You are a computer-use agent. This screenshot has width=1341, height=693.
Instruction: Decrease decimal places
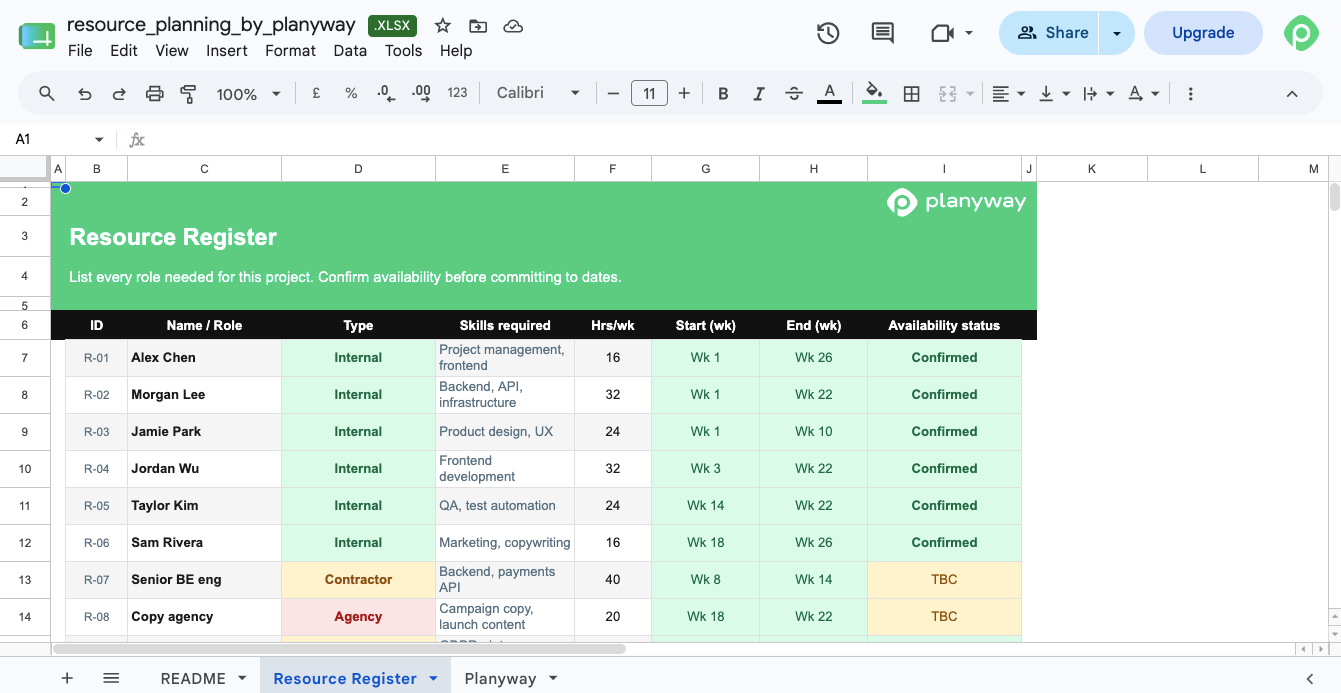click(386, 93)
